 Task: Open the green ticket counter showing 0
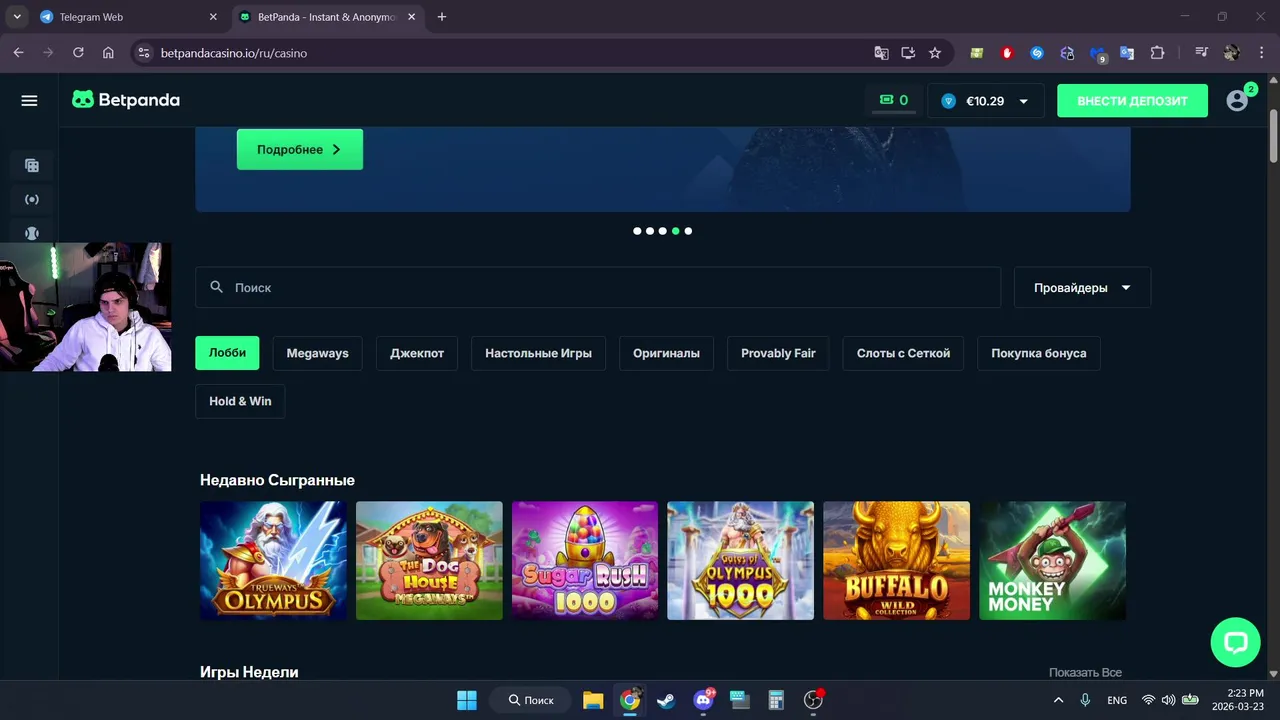(893, 100)
